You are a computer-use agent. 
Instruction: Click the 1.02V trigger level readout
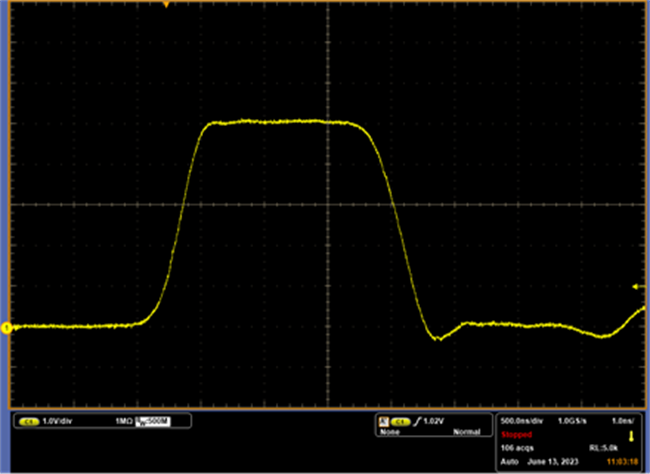click(x=436, y=421)
